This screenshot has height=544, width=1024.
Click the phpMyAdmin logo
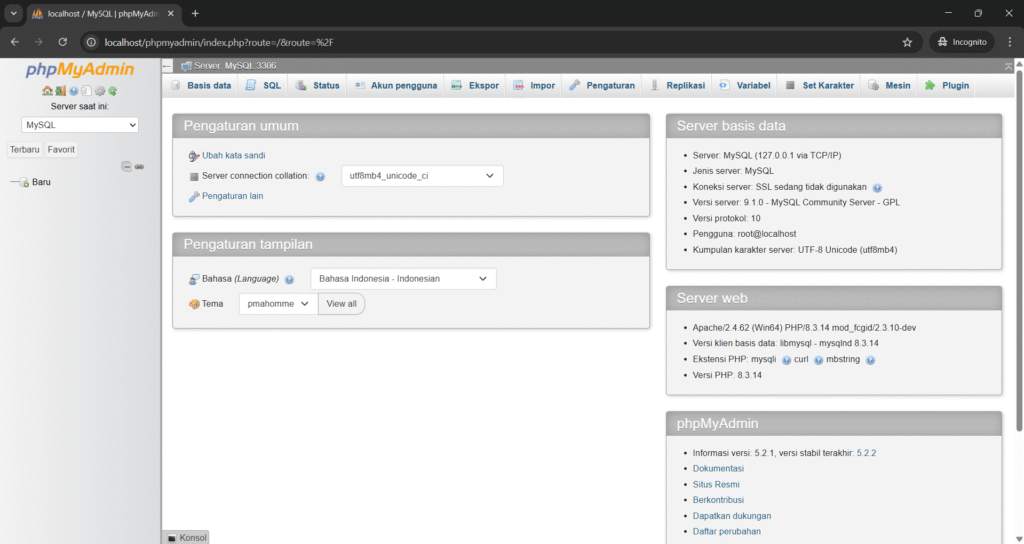pyautogui.click(x=80, y=70)
